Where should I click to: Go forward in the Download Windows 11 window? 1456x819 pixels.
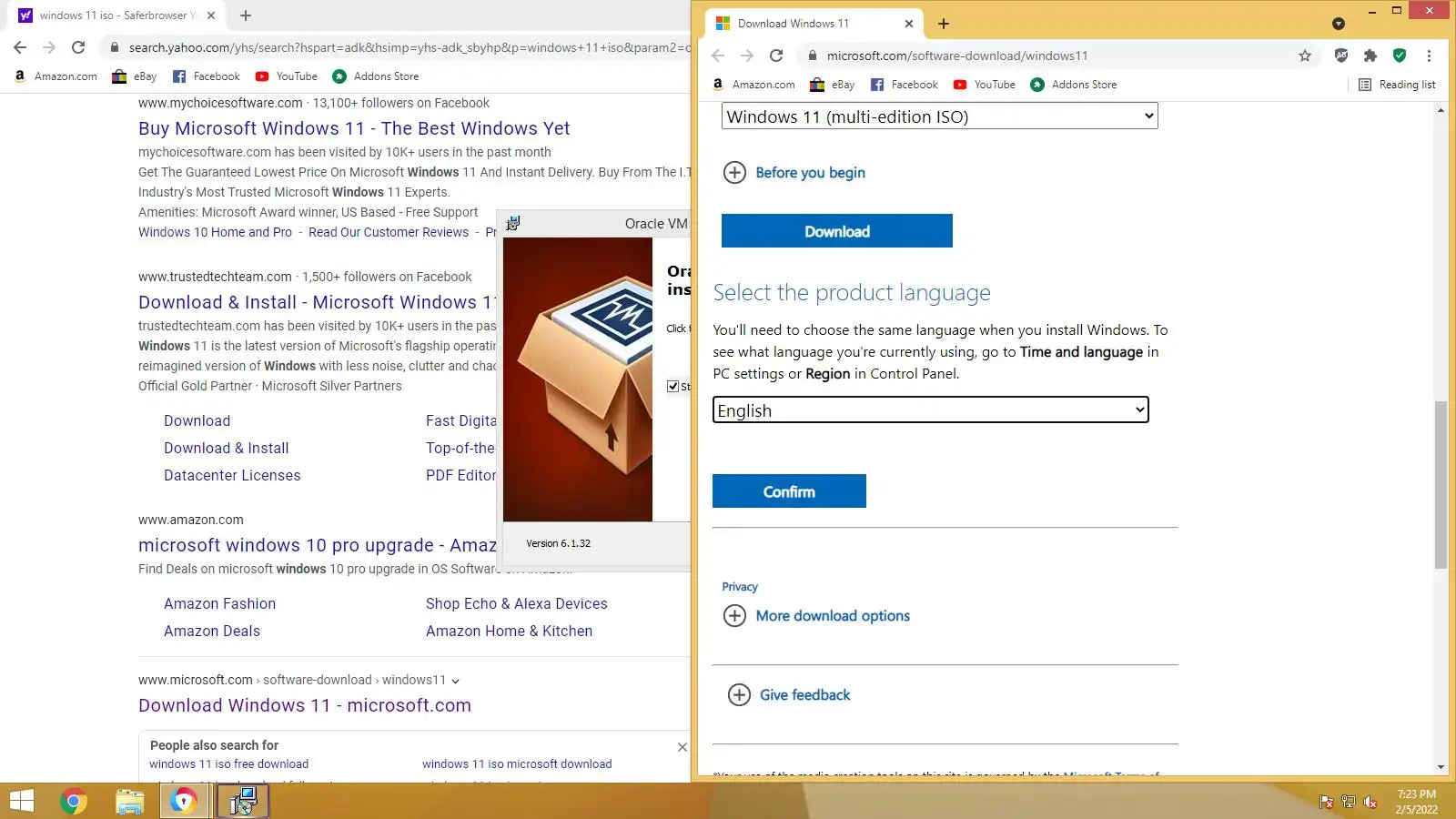pyautogui.click(x=747, y=56)
